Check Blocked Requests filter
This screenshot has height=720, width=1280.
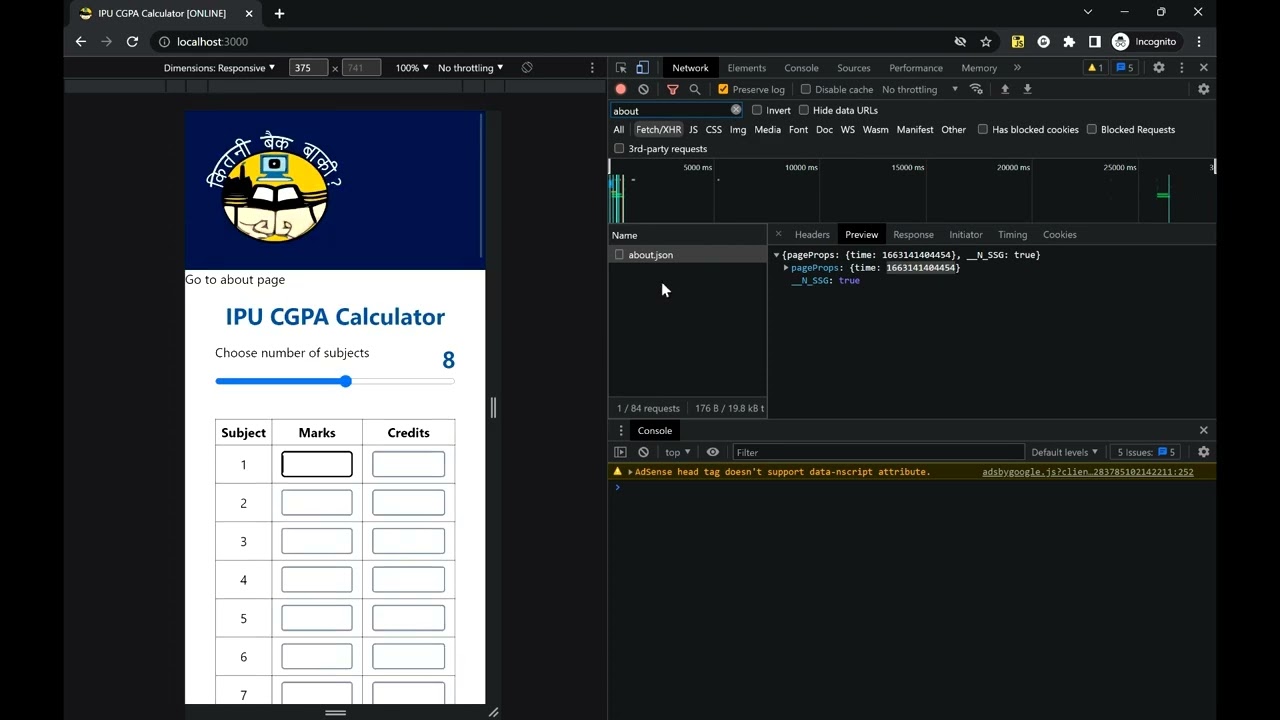click(x=1092, y=129)
